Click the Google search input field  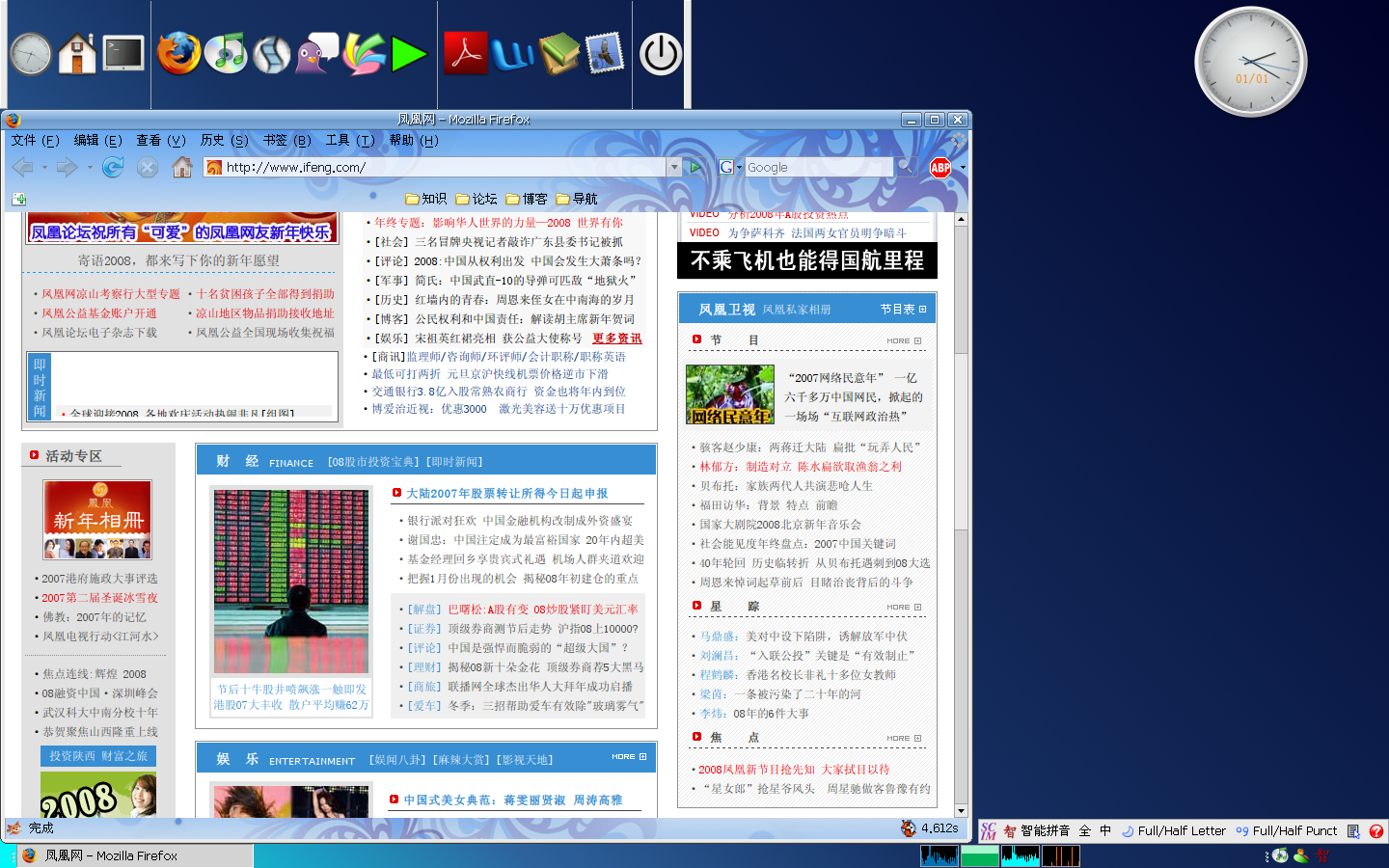818,167
